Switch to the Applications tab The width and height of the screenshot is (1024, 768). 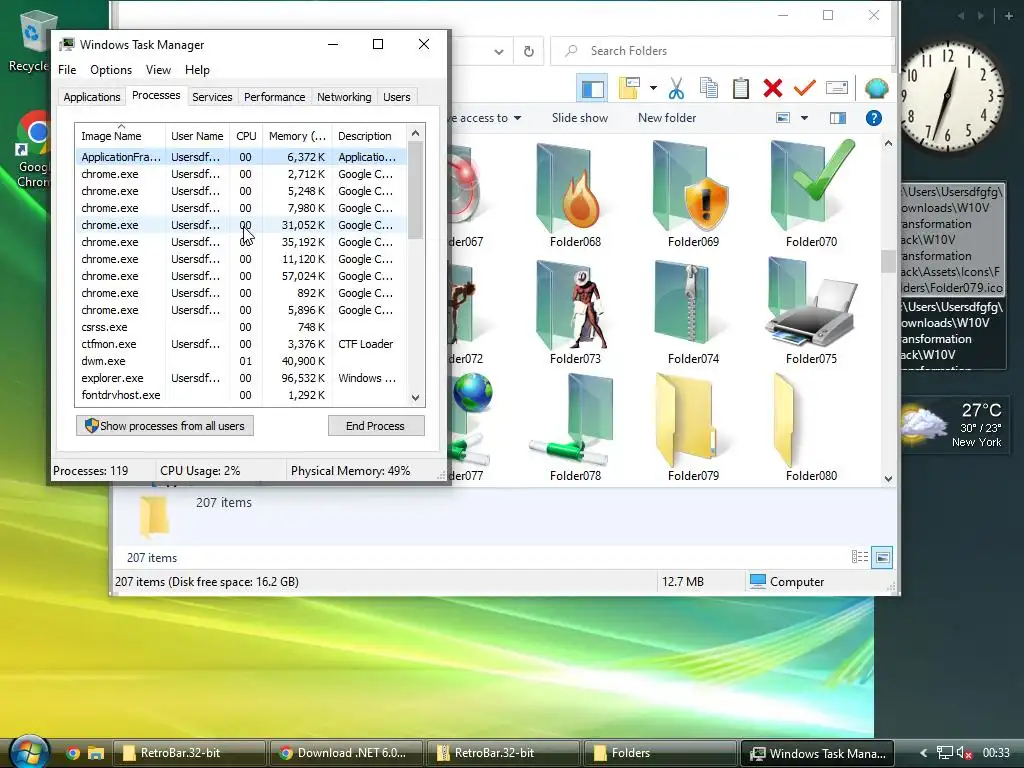click(91, 97)
